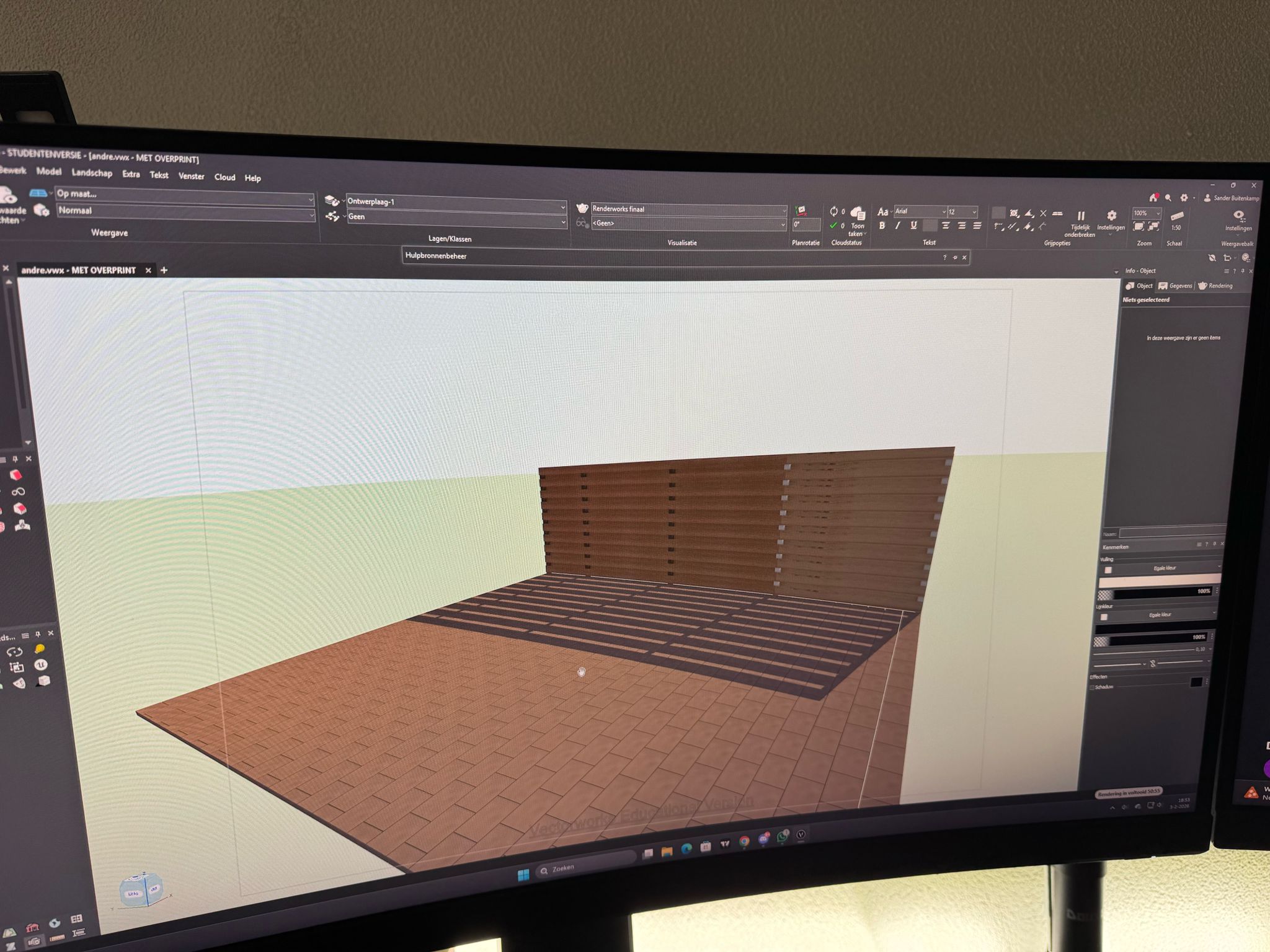Click the Vectorworks taskbar icon

click(801, 835)
